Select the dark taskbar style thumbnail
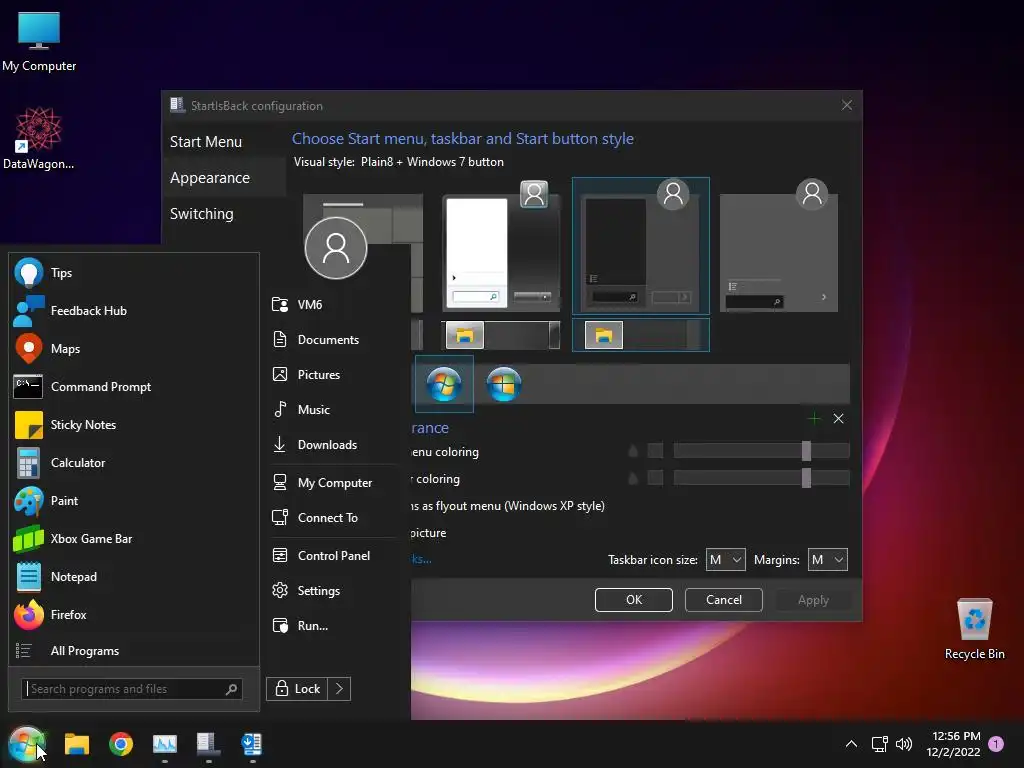1024x768 pixels. click(x=641, y=335)
